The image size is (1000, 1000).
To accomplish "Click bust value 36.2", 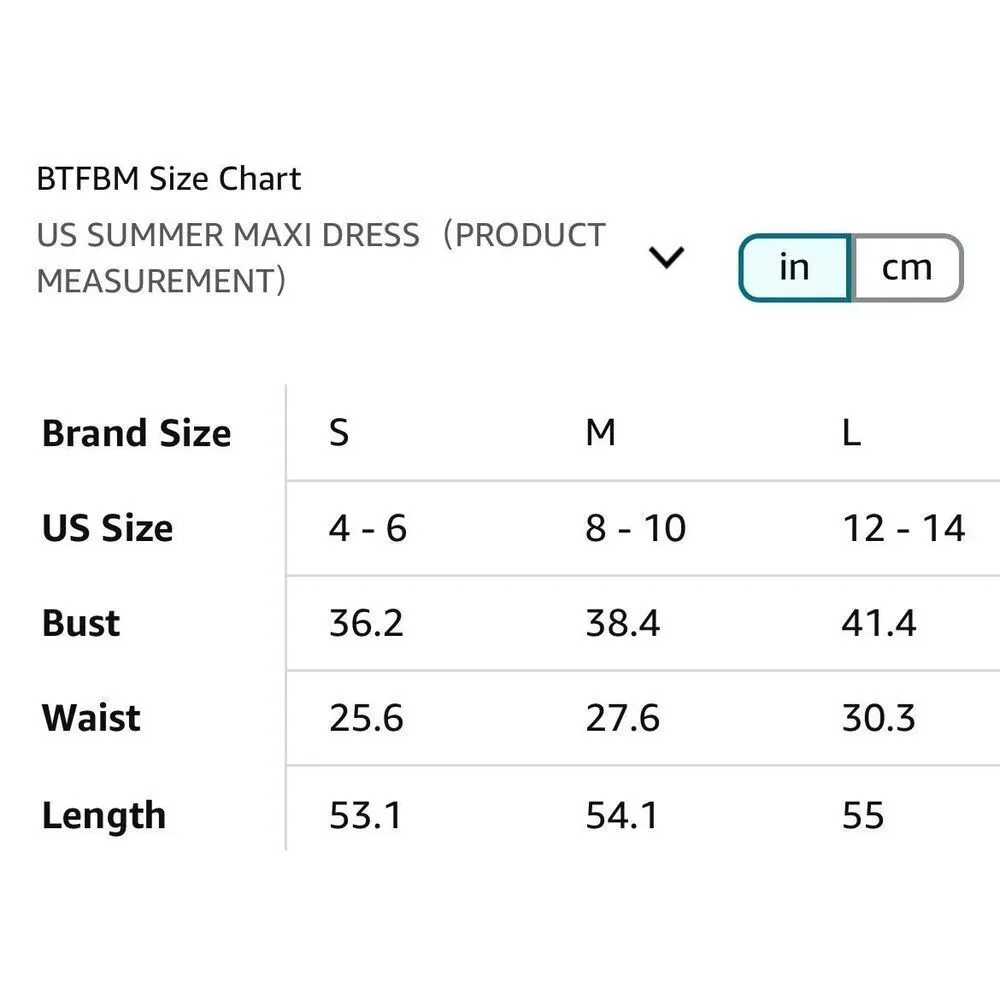I will 366,623.
